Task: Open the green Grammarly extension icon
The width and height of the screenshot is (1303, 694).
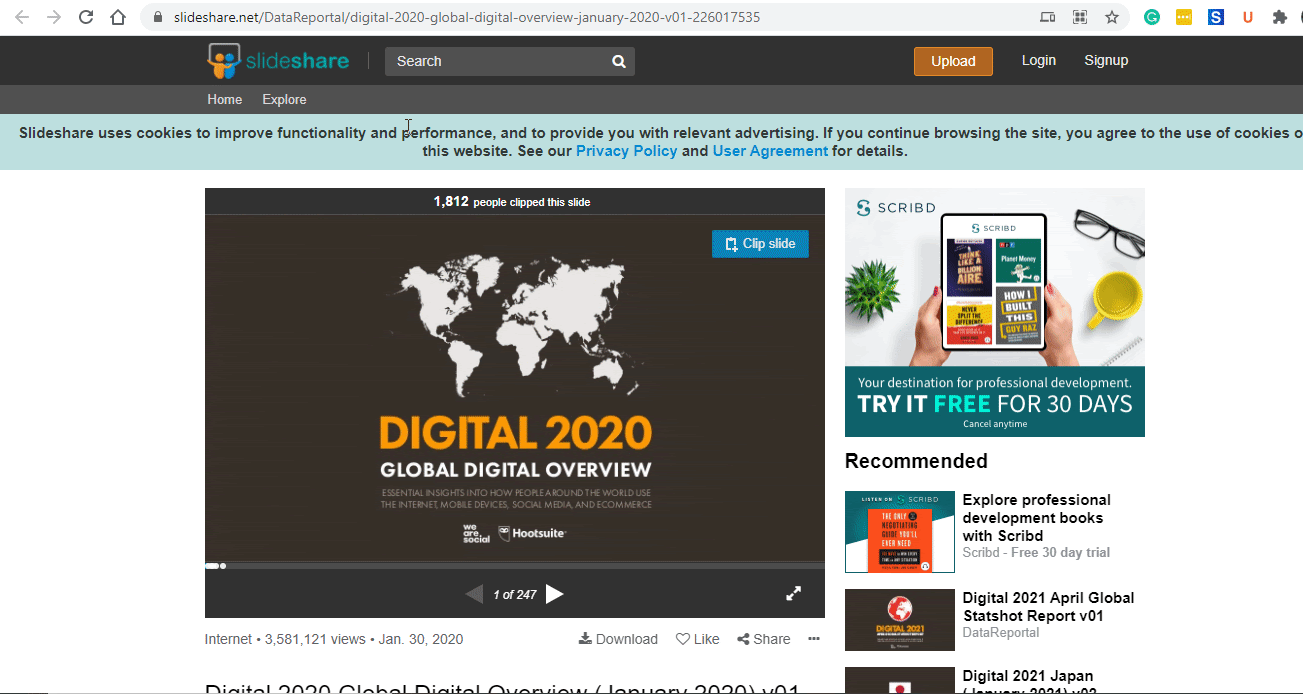Action: (x=1152, y=17)
